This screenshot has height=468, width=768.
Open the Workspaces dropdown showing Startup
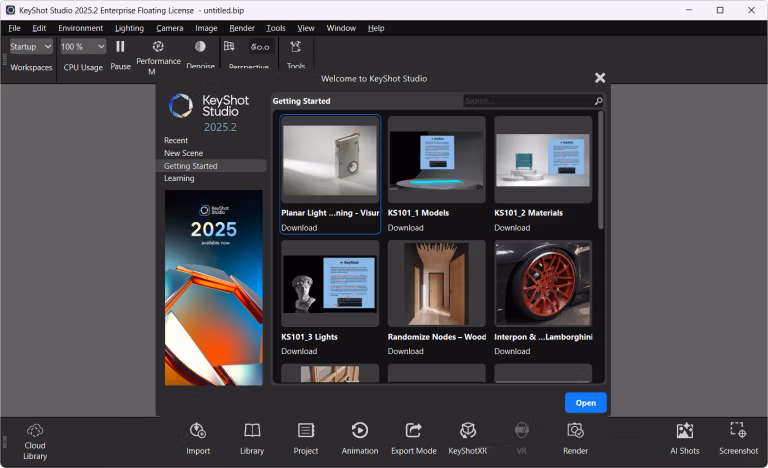click(x=31, y=47)
